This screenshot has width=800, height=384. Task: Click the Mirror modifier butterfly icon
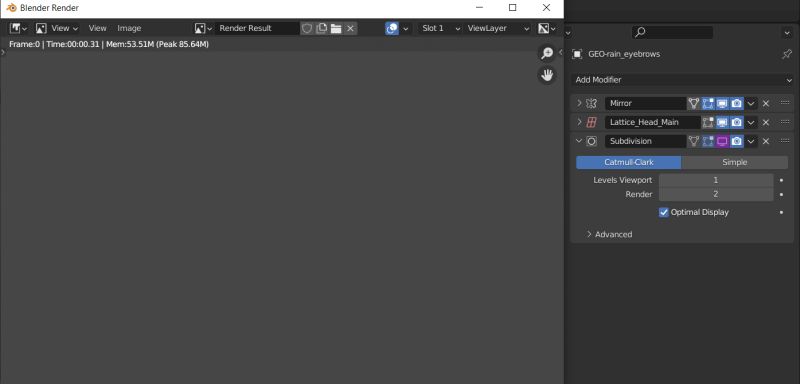click(591, 104)
